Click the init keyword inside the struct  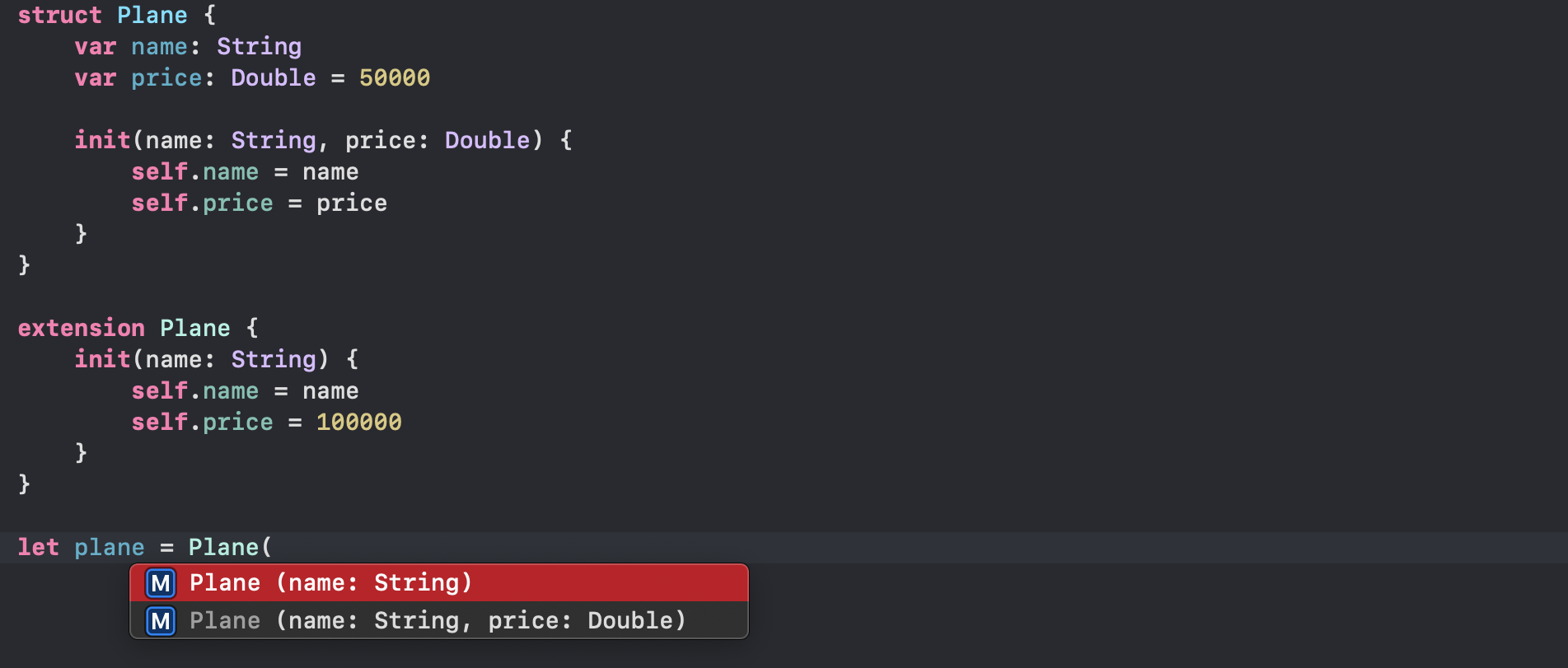(x=102, y=140)
